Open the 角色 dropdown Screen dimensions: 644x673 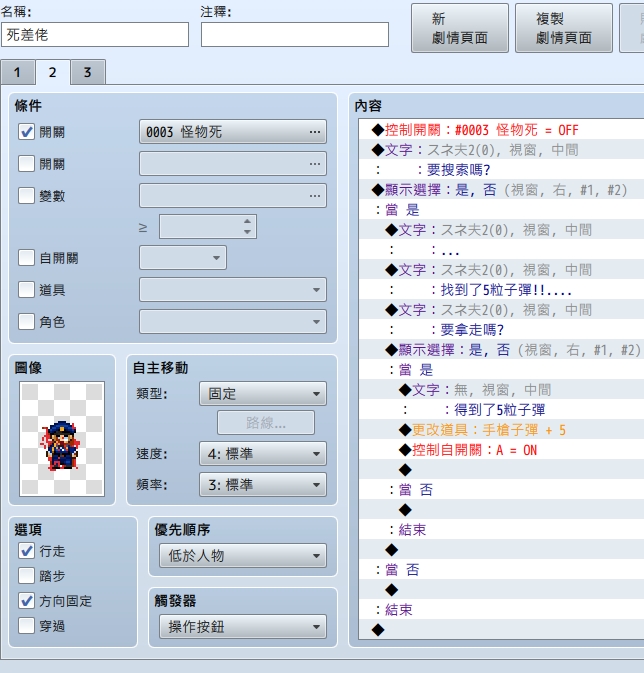(233, 321)
